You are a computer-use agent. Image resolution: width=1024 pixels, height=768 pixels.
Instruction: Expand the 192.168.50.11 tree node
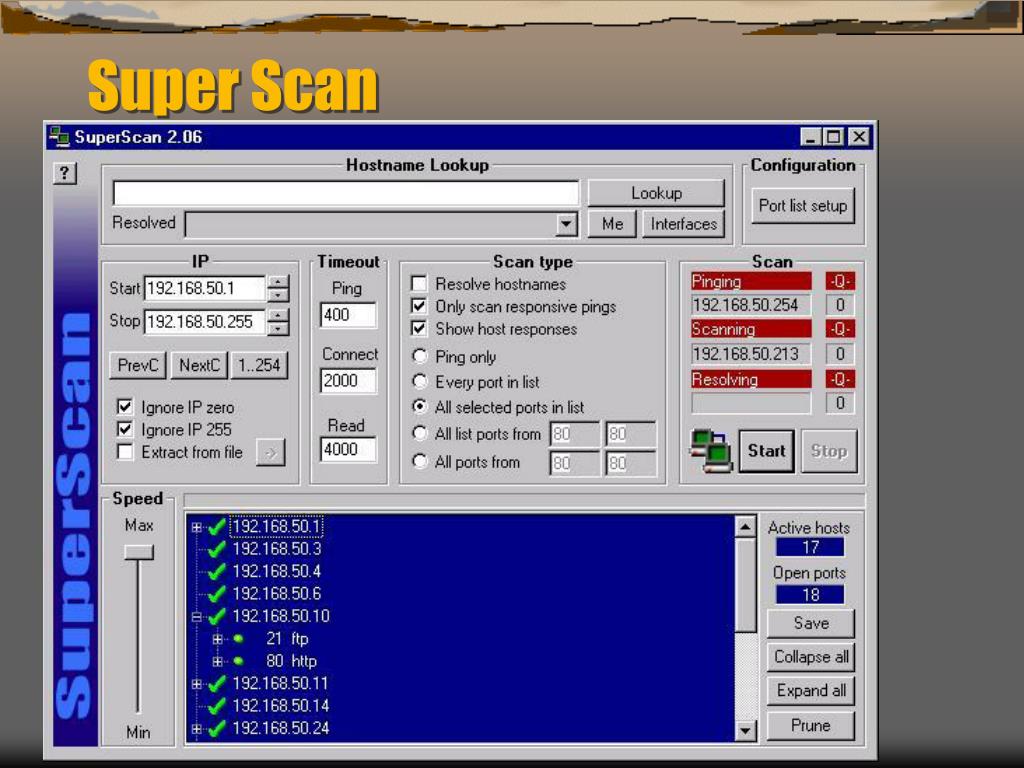coord(197,684)
